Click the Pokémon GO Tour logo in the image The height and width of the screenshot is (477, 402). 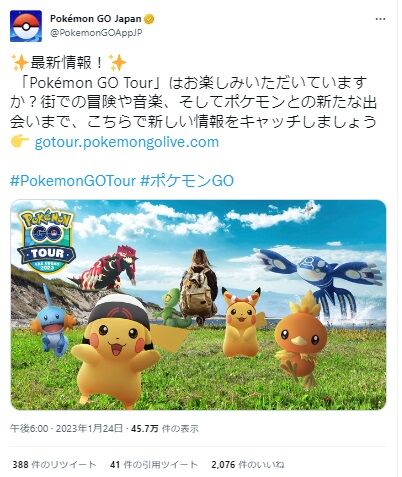[46, 241]
